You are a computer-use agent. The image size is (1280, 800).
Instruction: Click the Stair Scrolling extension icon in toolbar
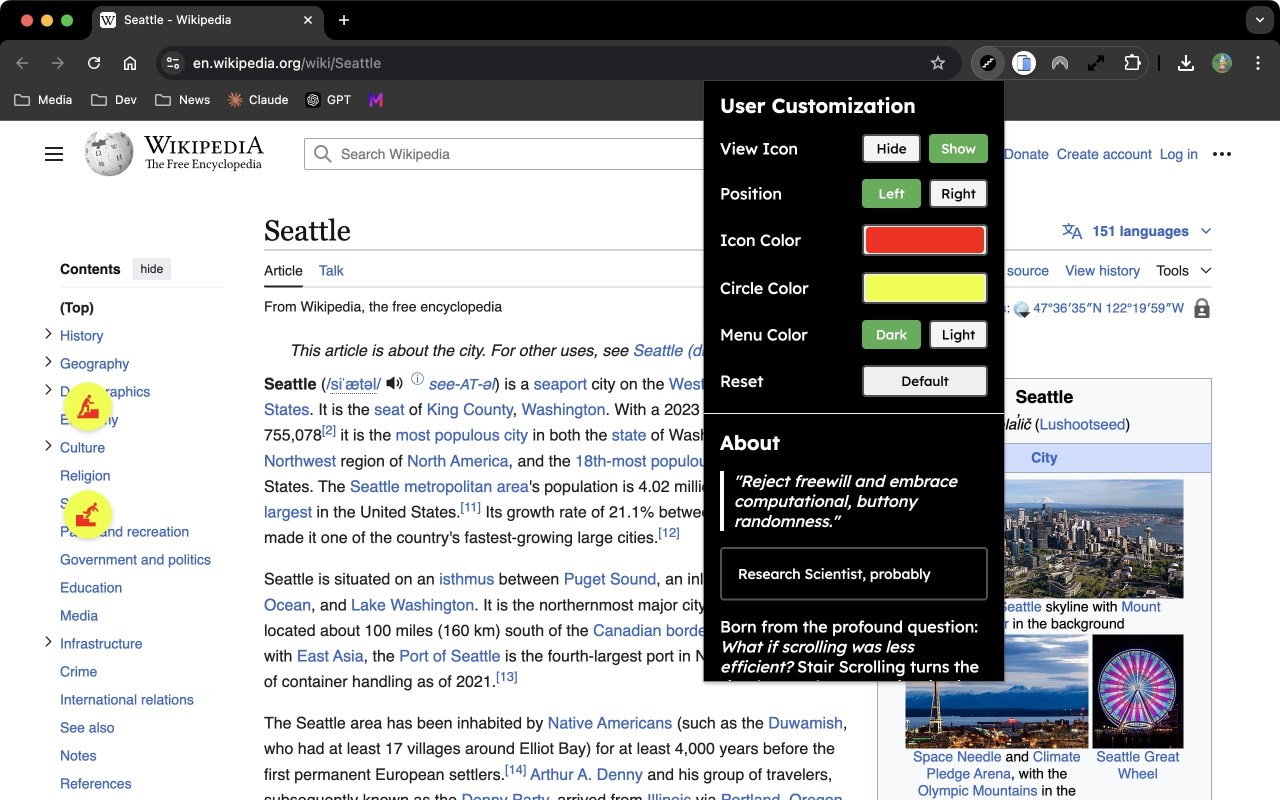click(x=988, y=63)
